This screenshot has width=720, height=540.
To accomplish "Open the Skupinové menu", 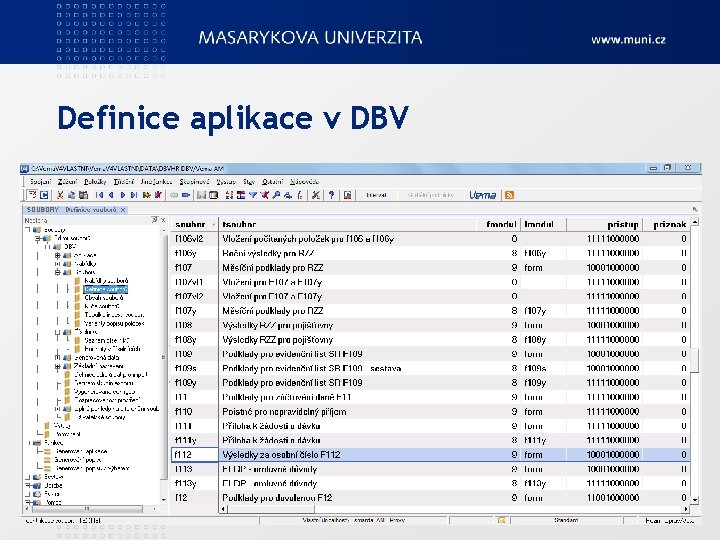I will point(194,182).
